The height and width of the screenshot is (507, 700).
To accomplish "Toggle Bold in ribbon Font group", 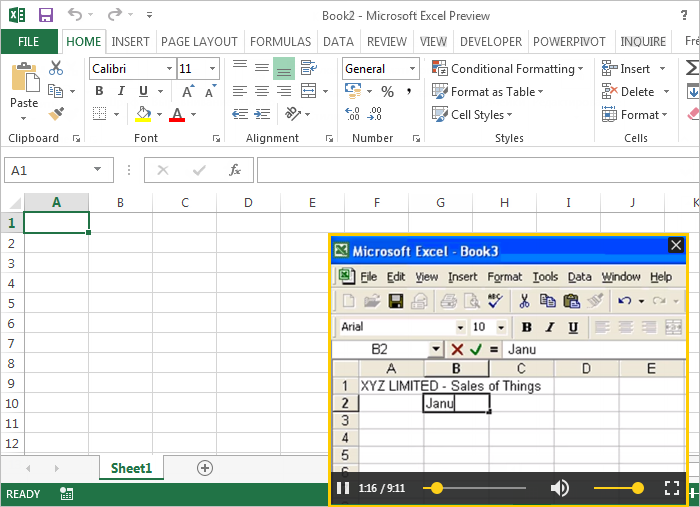I will click(99, 91).
